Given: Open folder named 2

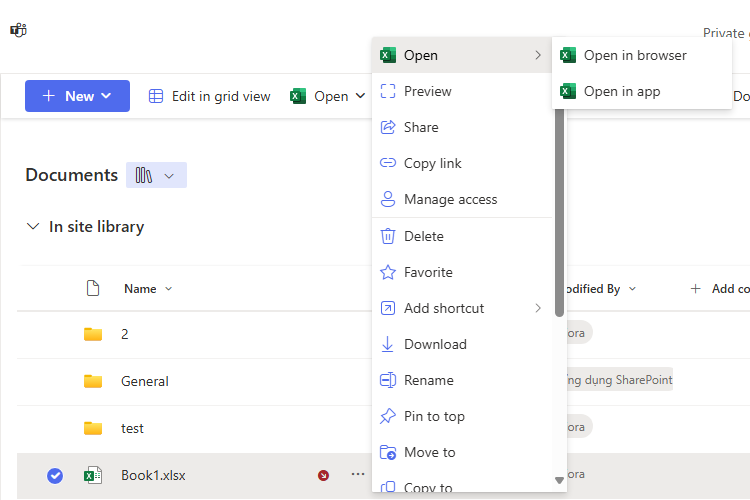Looking at the screenshot, I should coord(124,334).
